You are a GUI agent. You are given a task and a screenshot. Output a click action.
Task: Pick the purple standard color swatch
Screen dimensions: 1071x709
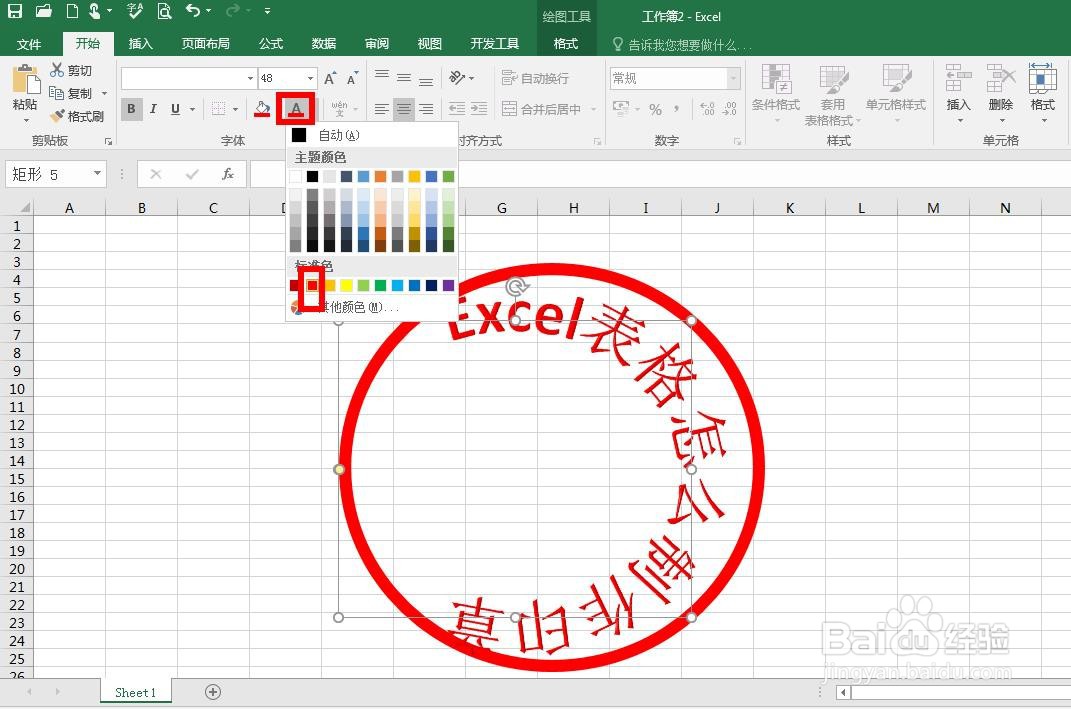tap(448, 285)
